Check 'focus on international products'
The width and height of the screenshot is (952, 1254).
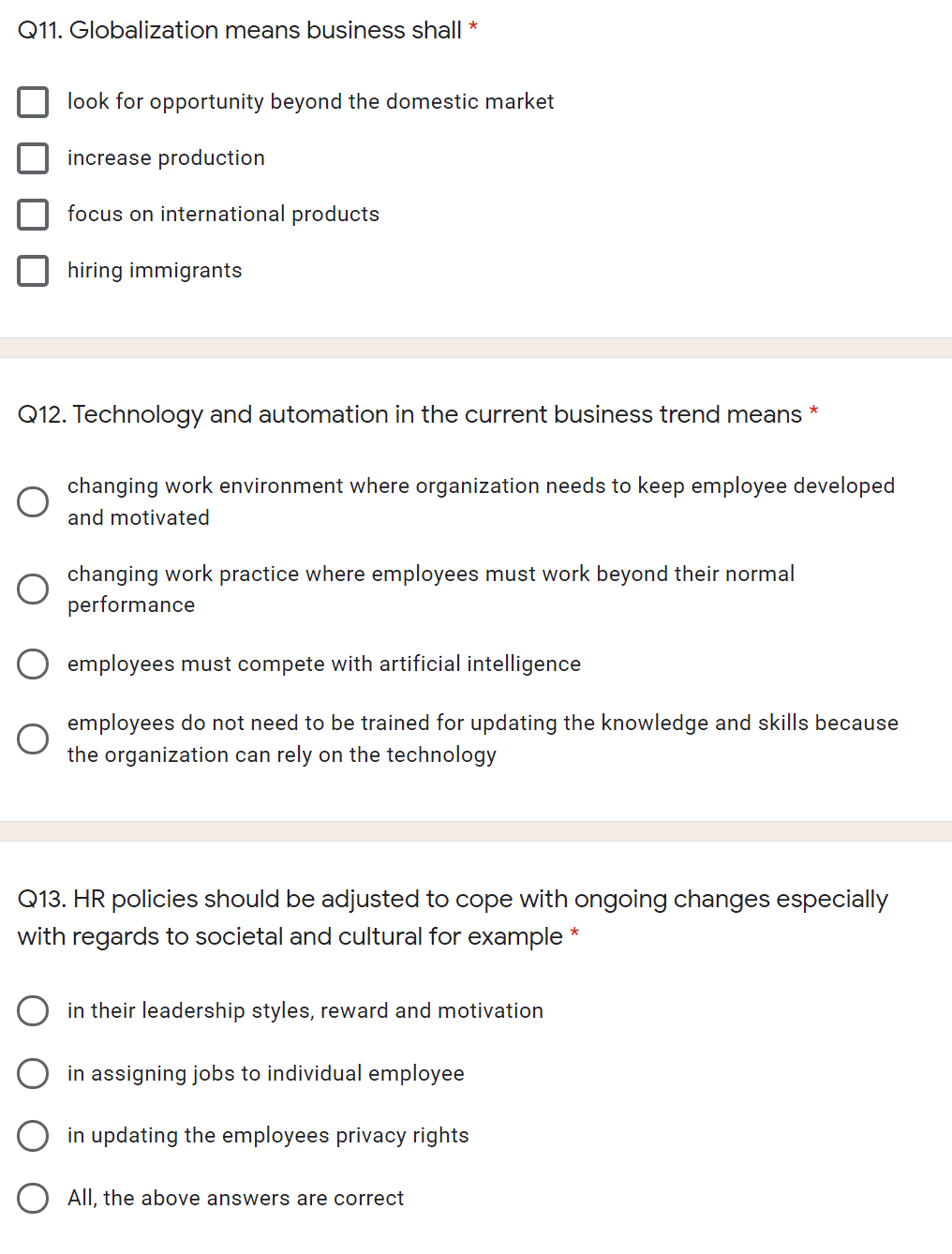pos(33,214)
